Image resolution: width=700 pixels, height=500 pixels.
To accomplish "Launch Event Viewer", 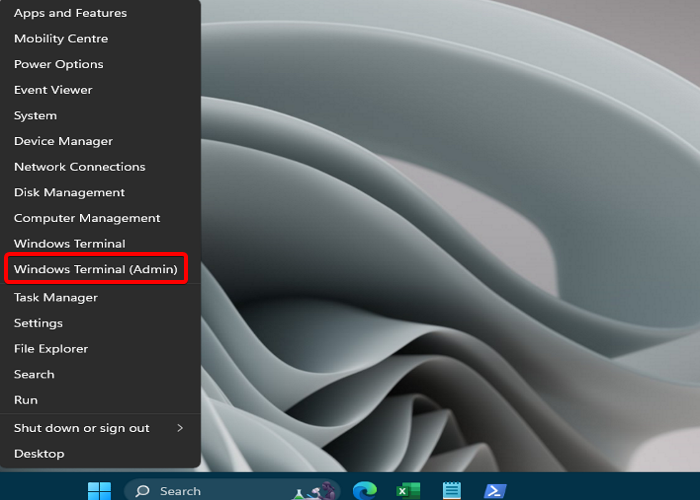I will (x=100, y=90).
